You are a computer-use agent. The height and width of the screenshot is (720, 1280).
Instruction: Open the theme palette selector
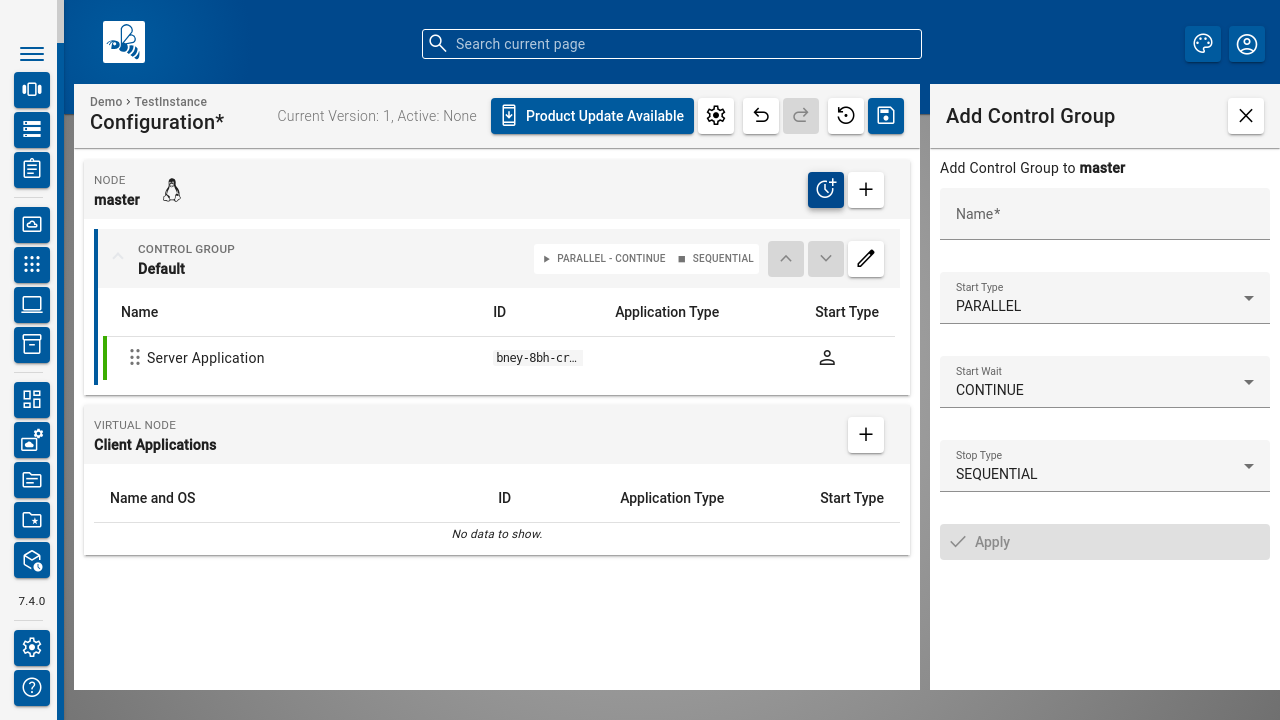1203,44
